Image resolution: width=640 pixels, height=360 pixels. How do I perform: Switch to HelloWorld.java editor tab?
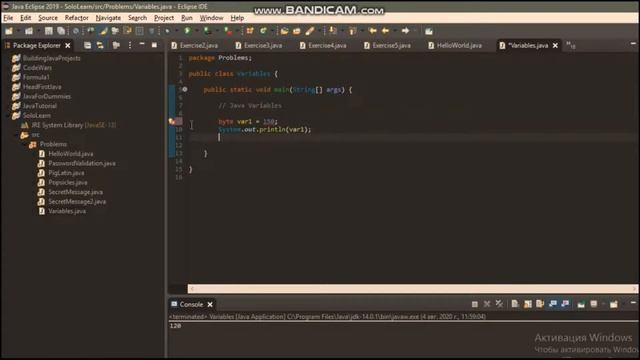[455, 45]
